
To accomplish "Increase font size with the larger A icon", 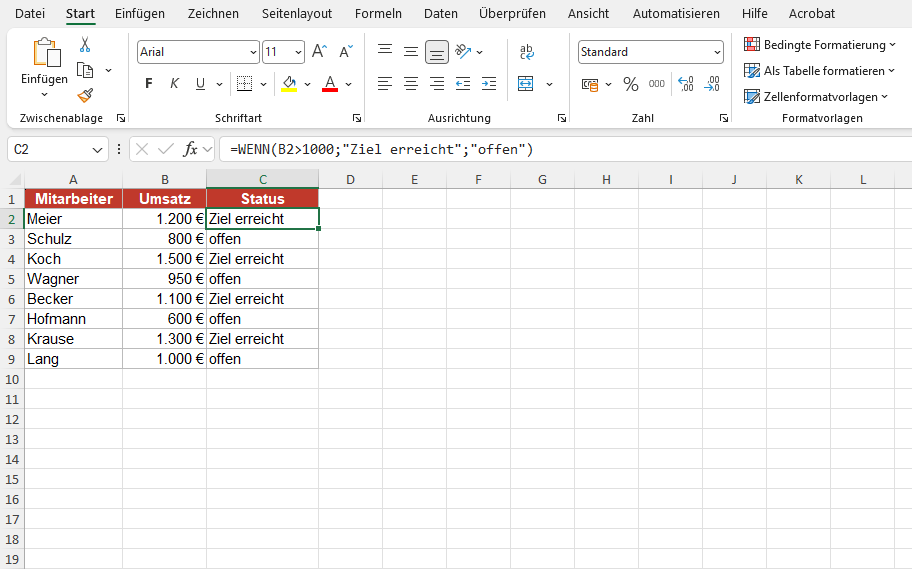I will pyautogui.click(x=319, y=52).
